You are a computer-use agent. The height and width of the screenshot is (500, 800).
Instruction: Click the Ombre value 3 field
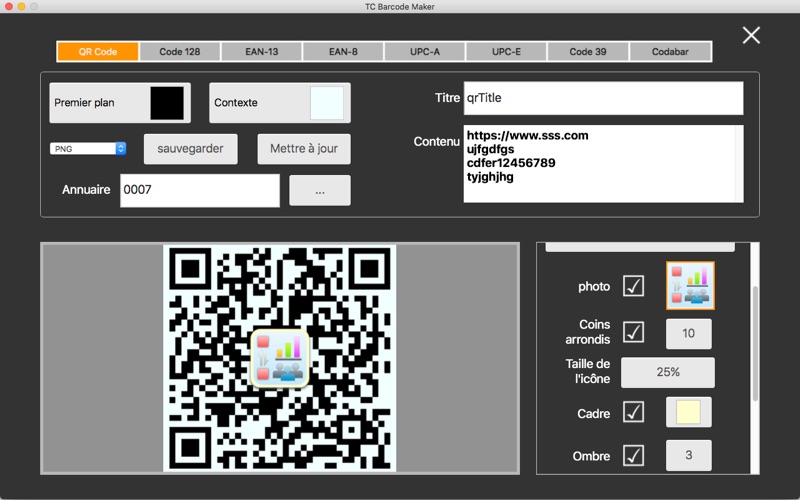pos(688,455)
